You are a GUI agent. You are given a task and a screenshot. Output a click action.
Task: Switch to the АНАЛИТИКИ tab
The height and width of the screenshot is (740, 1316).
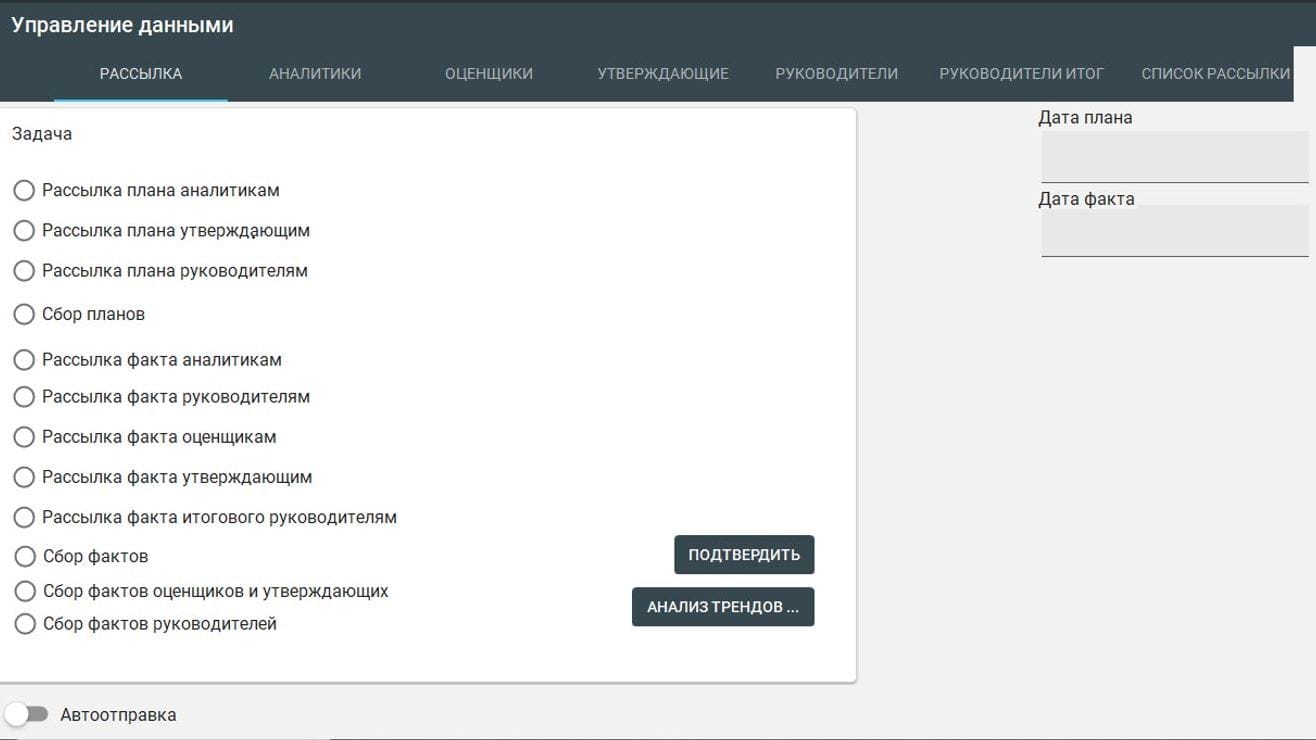pyautogui.click(x=315, y=73)
